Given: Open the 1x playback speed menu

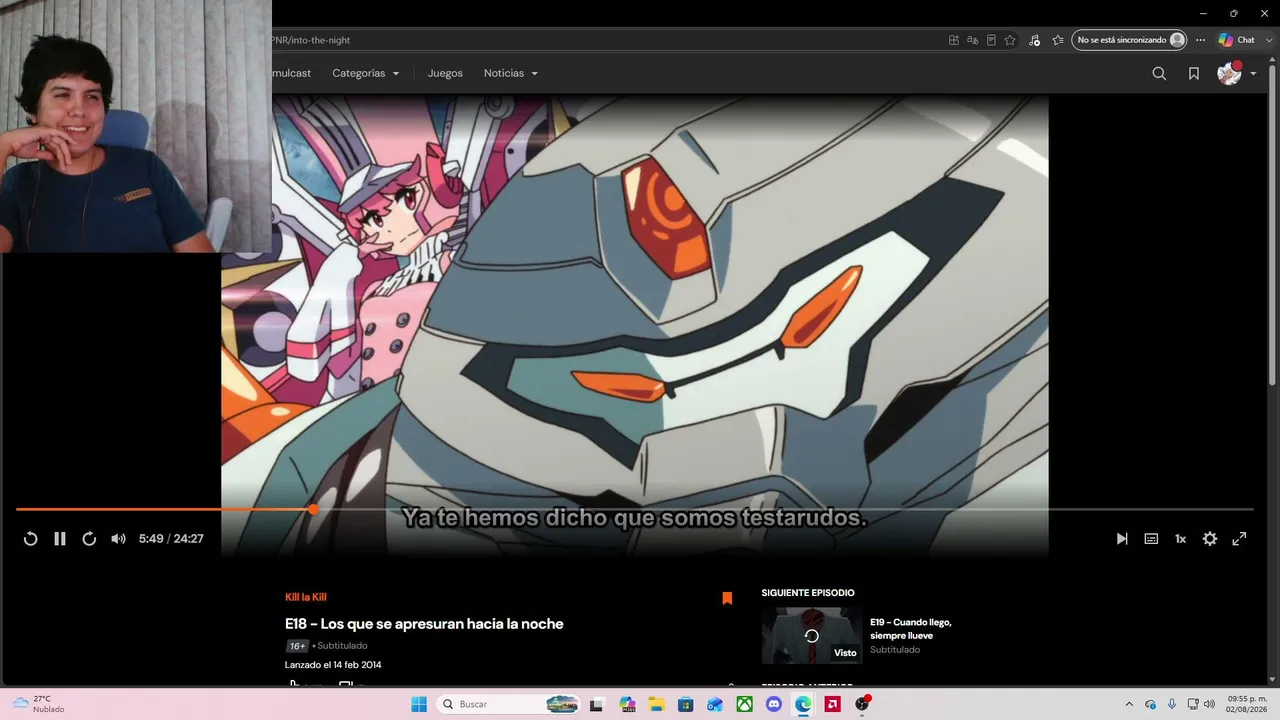Looking at the screenshot, I should [1180, 539].
